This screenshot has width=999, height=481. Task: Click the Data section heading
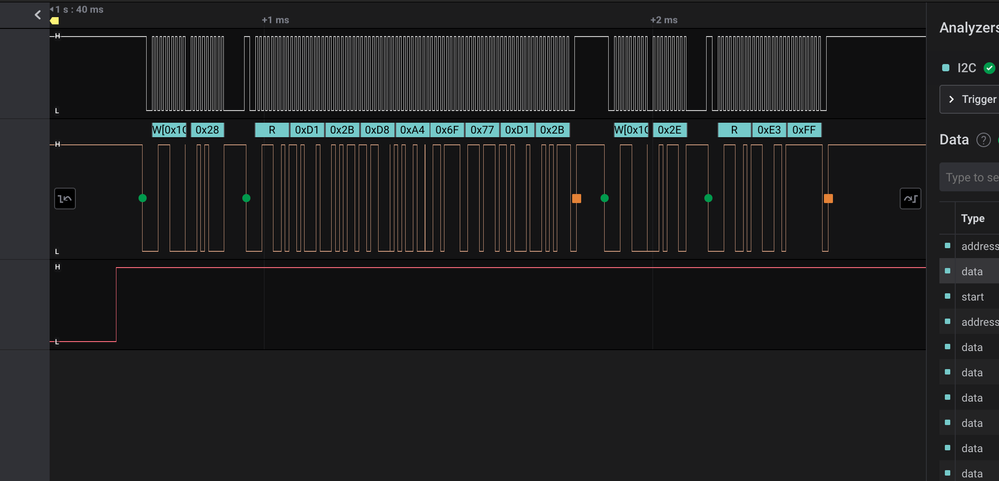pos(954,140)
